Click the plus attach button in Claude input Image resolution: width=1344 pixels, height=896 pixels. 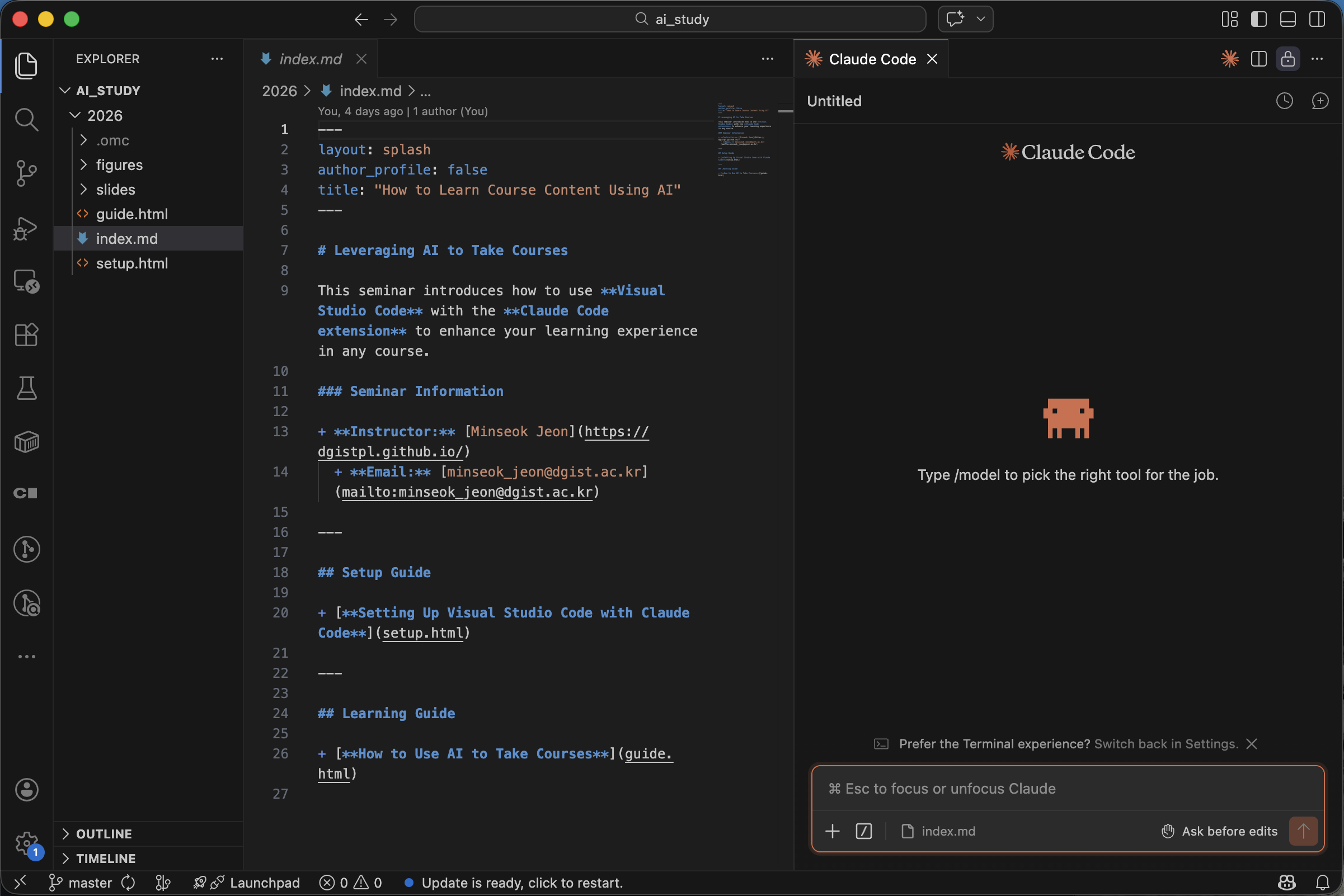833,831
